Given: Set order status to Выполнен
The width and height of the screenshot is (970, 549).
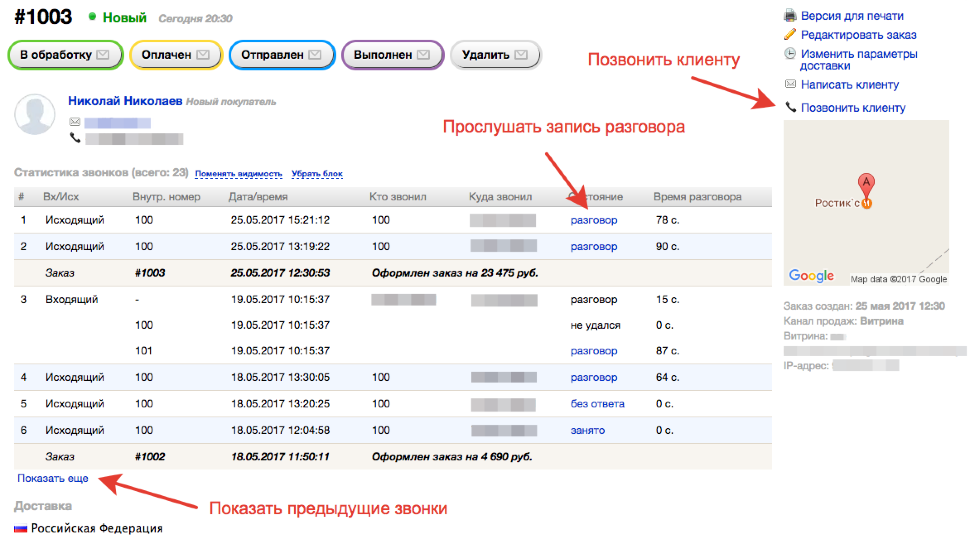Looking at the screenshot, I should click(x=392, y=55).
